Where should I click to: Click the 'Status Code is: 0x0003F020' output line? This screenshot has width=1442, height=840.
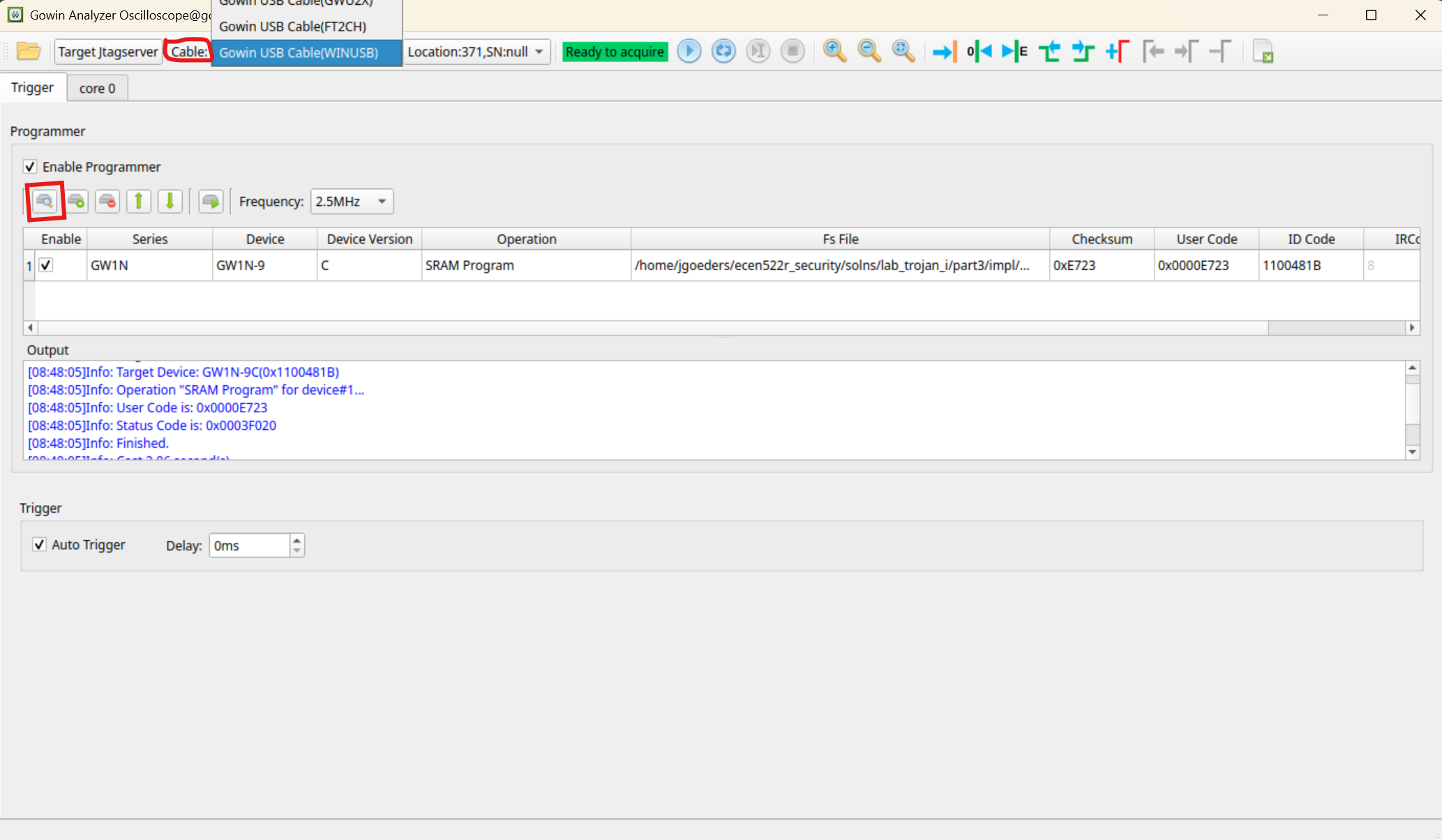[152, 425]
